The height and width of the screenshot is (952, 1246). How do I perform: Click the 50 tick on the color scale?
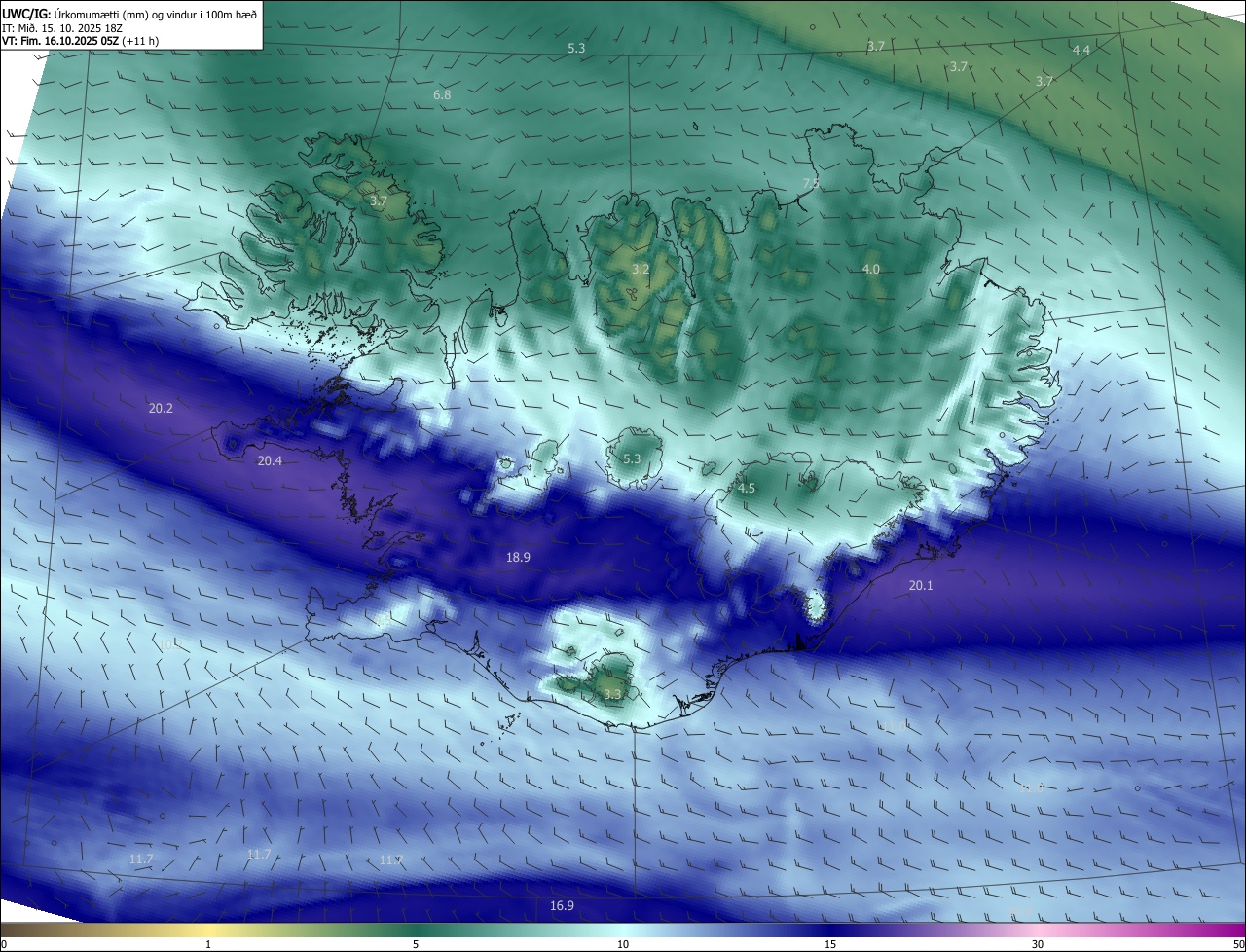(1238, 945)
